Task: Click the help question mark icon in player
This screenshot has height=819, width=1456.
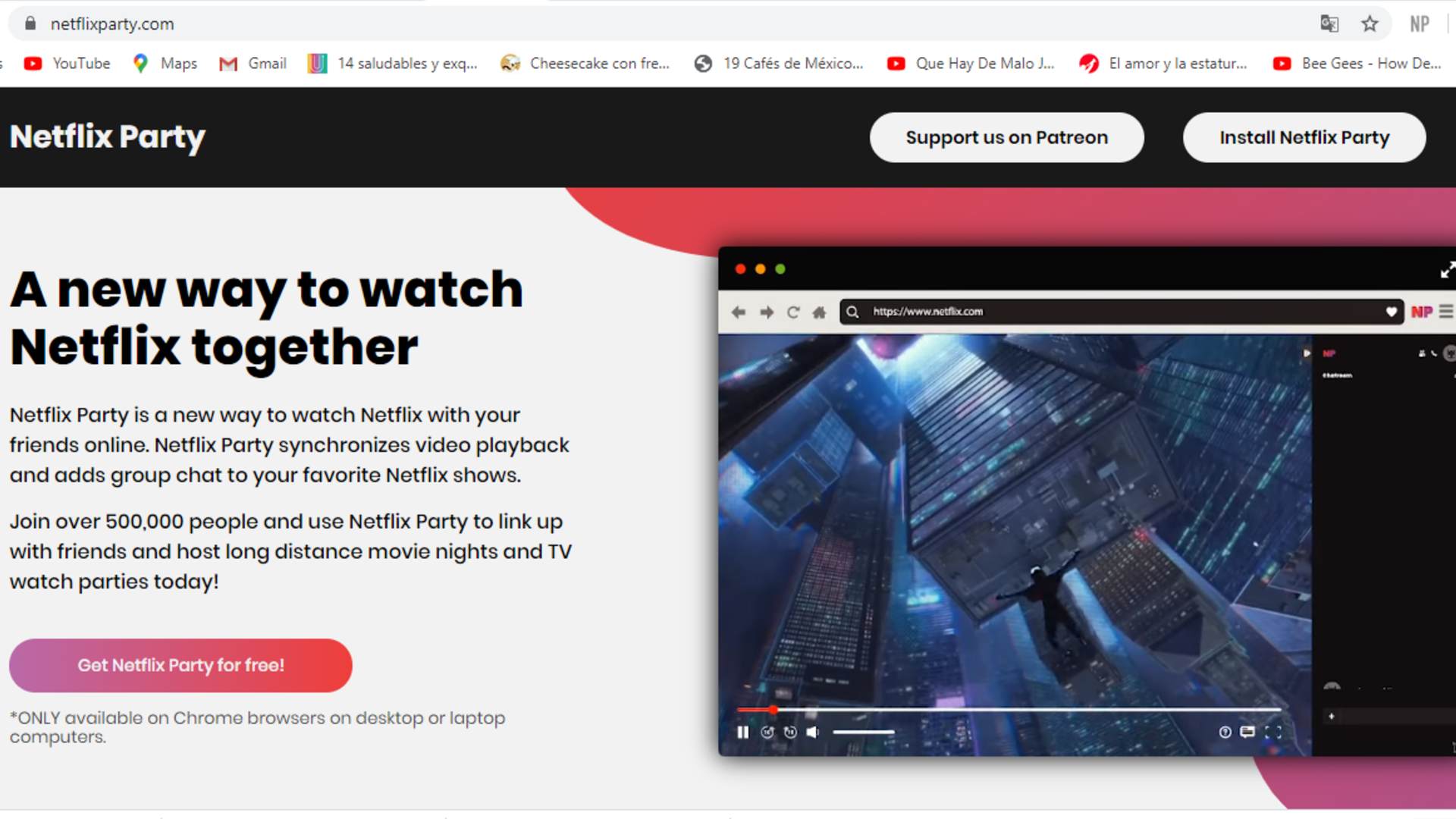Action: coord(1225,732)
